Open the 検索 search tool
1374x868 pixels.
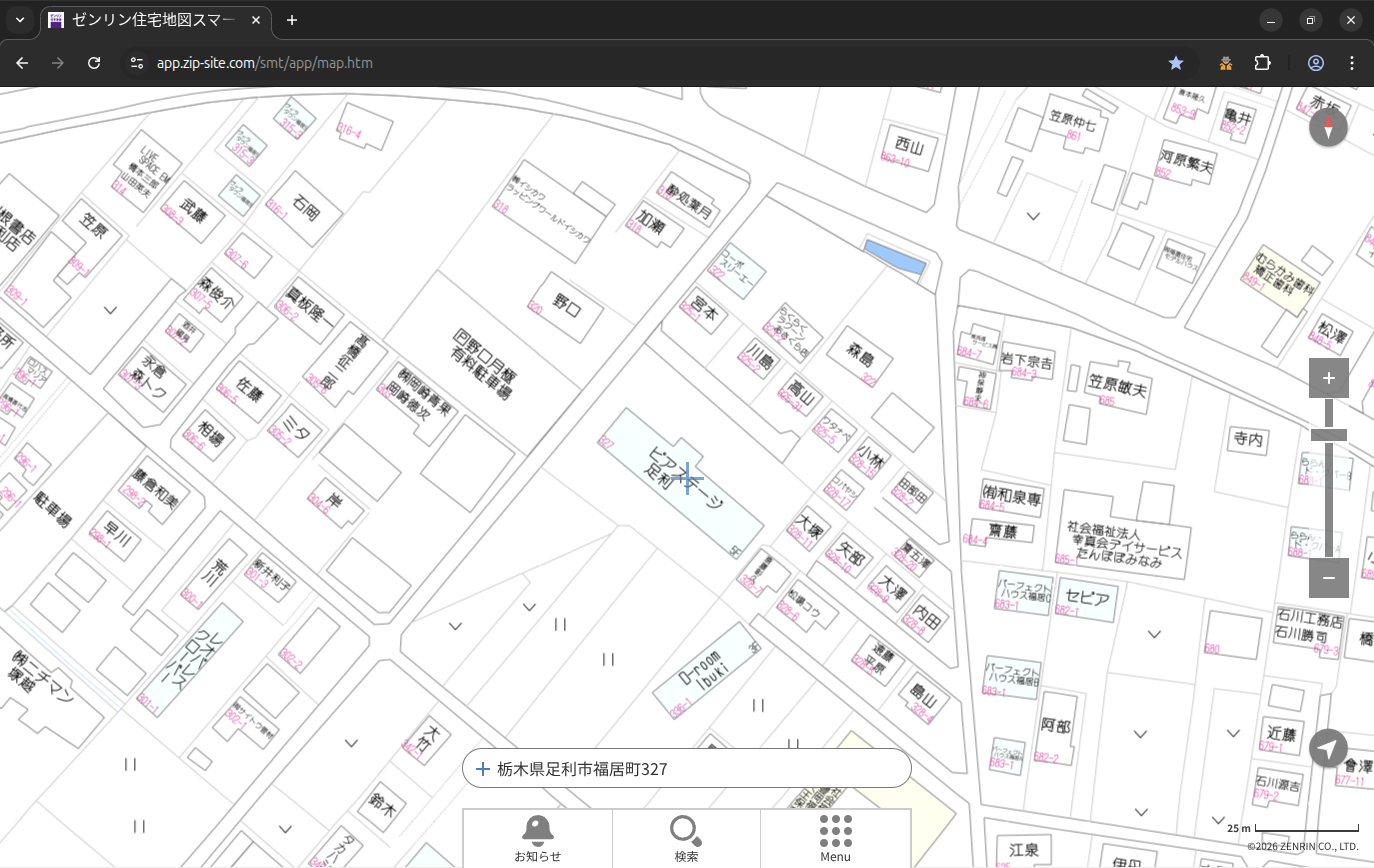pyautogui.click(x=686, y=838)
